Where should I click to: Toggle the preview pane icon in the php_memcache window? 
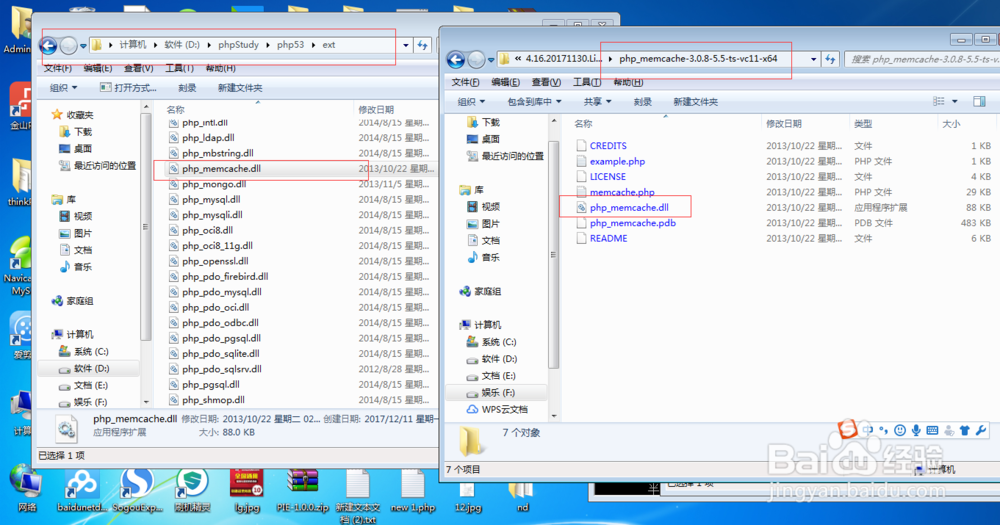[x=979, y=101]
